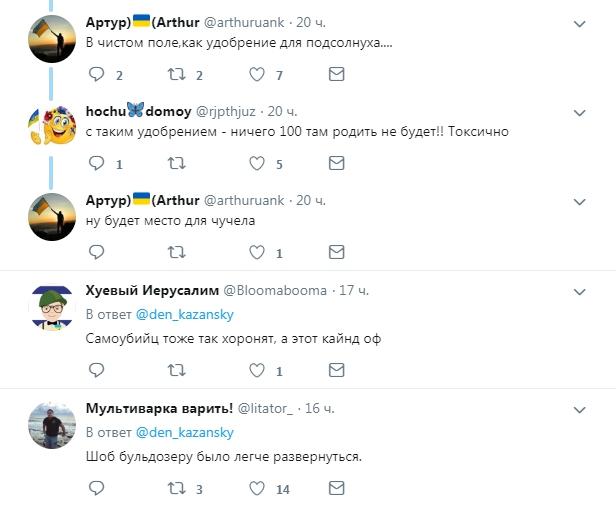Retweet Arthur's first tweet with 2 retweets

point(177,75)
